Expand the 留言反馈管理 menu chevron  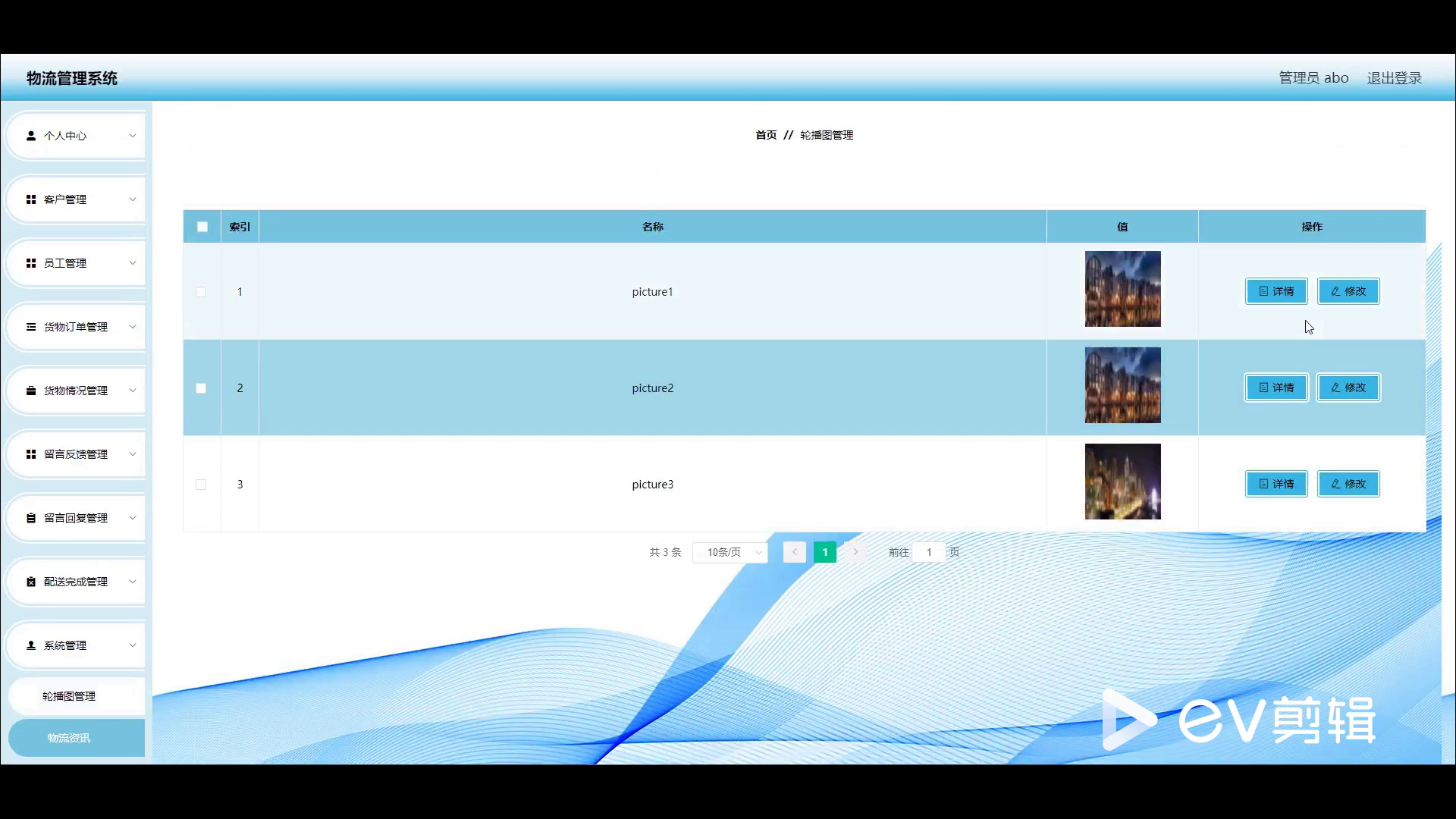click(133, 454)
